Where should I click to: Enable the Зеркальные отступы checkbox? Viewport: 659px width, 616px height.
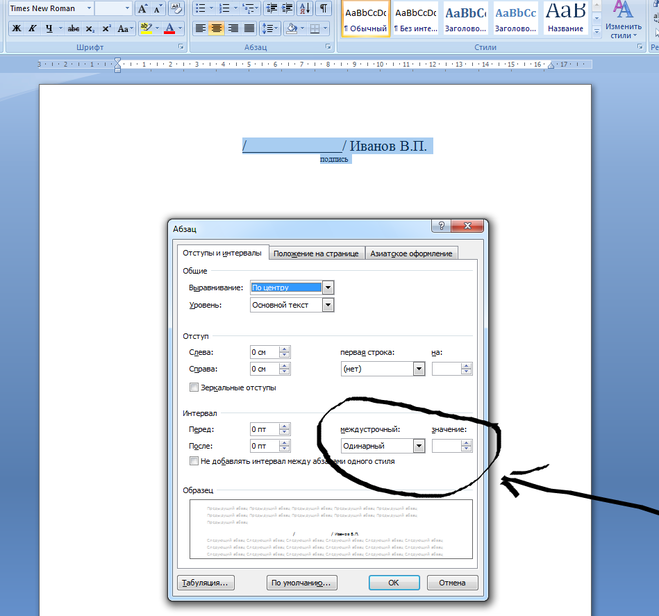[194, 387]
